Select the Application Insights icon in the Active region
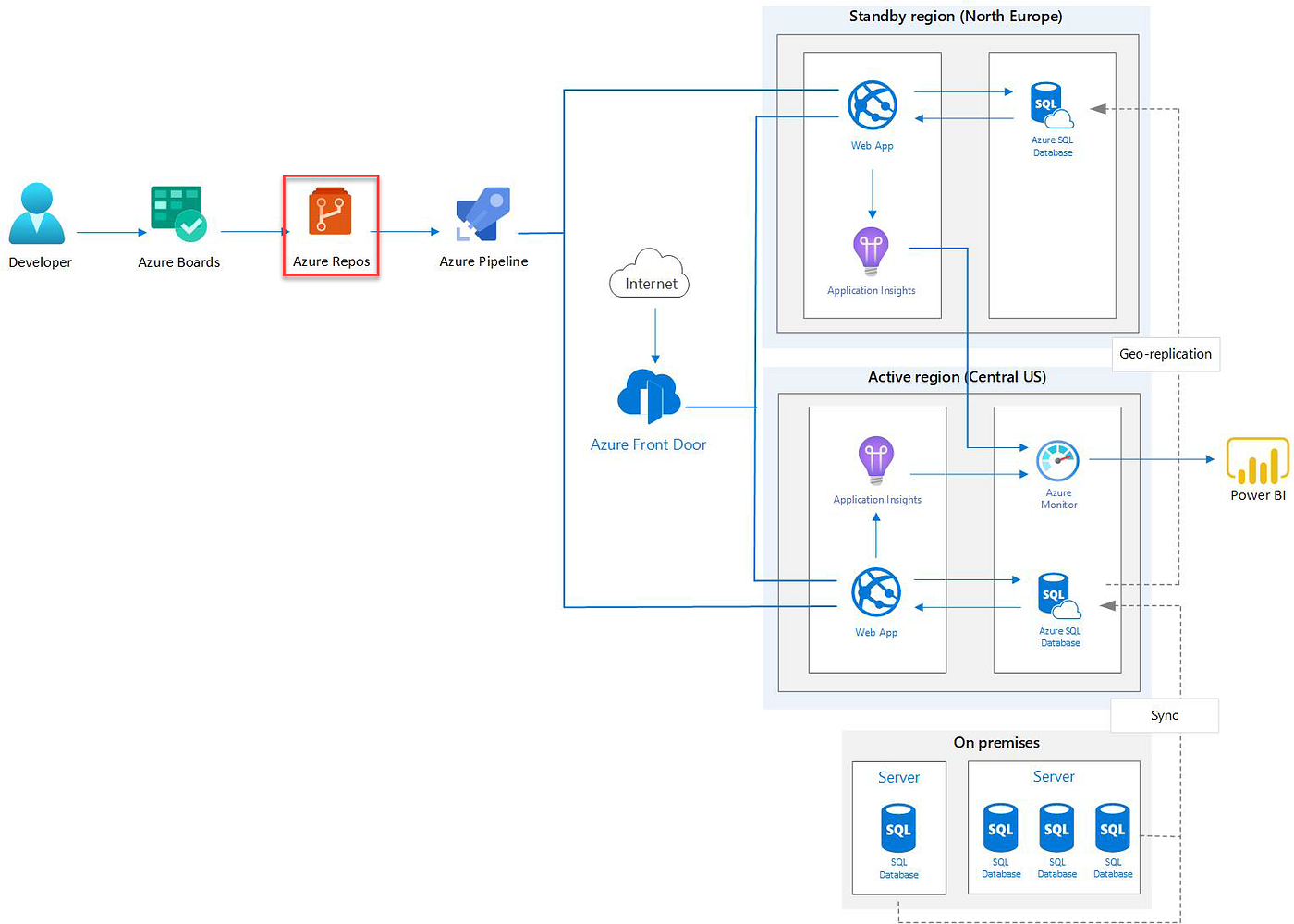Viewport: 1294px width, 924px height. (x=875, y=462)
